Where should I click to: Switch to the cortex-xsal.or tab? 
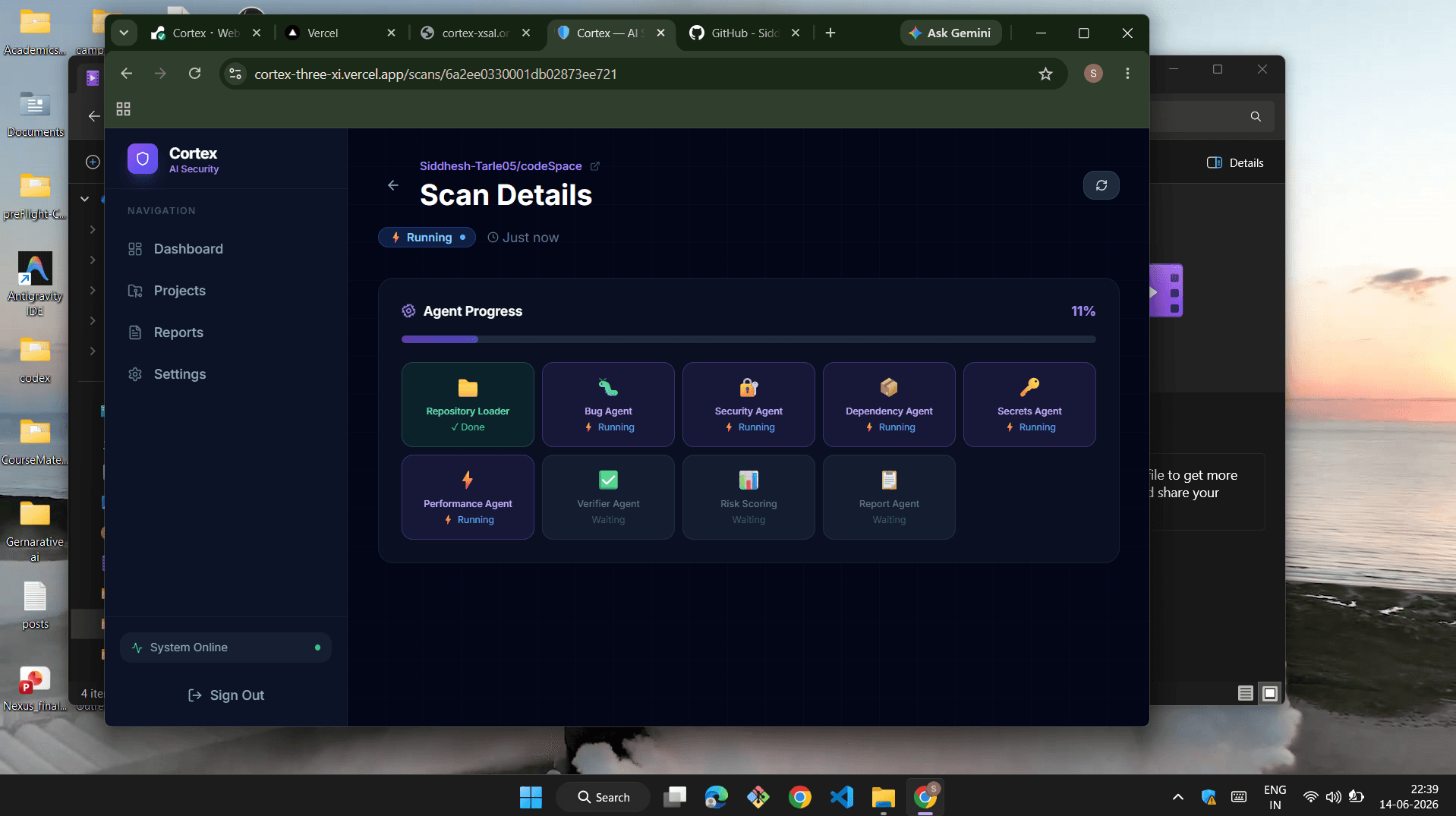(475, 33)
